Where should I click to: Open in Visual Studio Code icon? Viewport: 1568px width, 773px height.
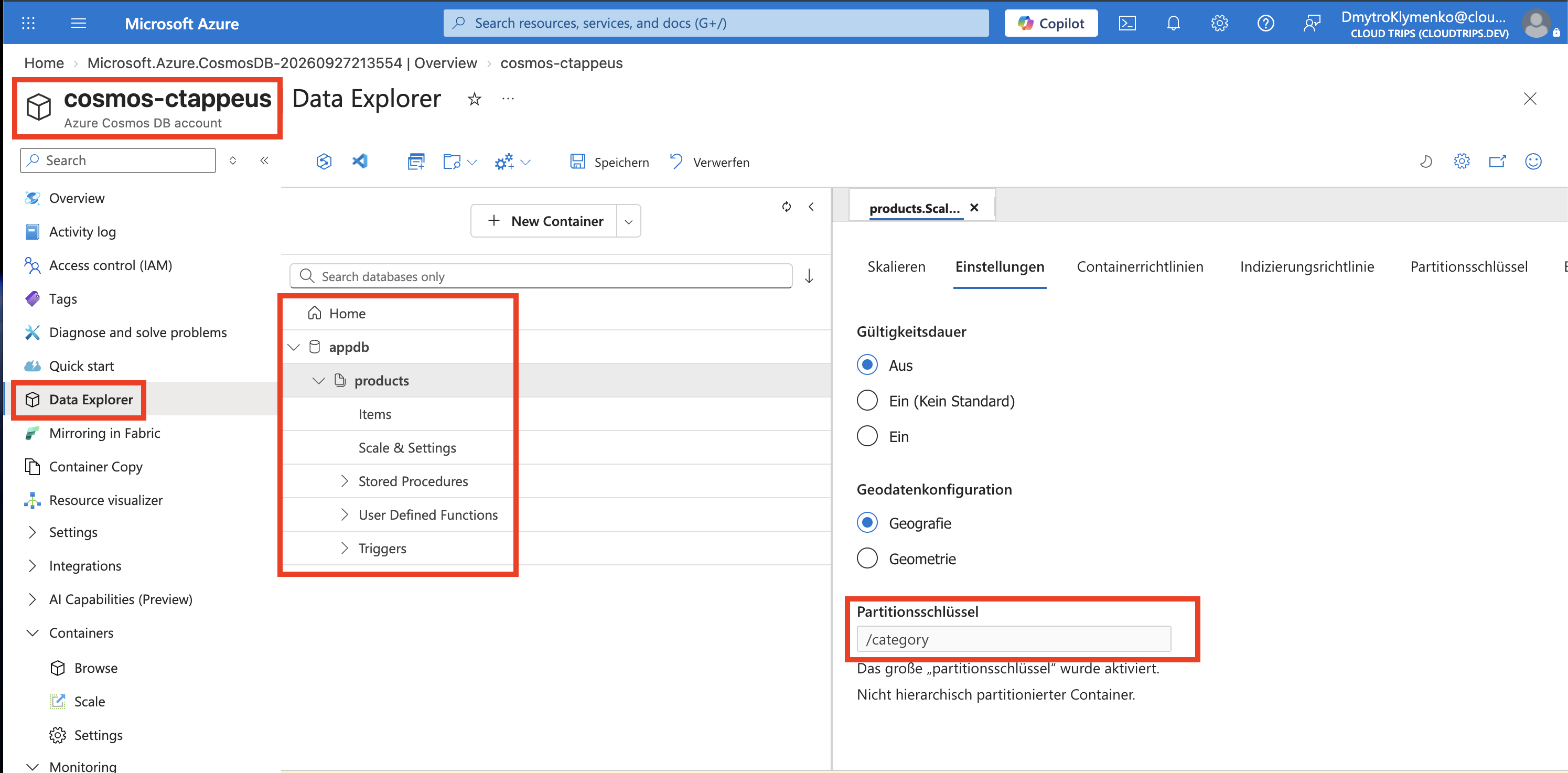coord(360,162)
